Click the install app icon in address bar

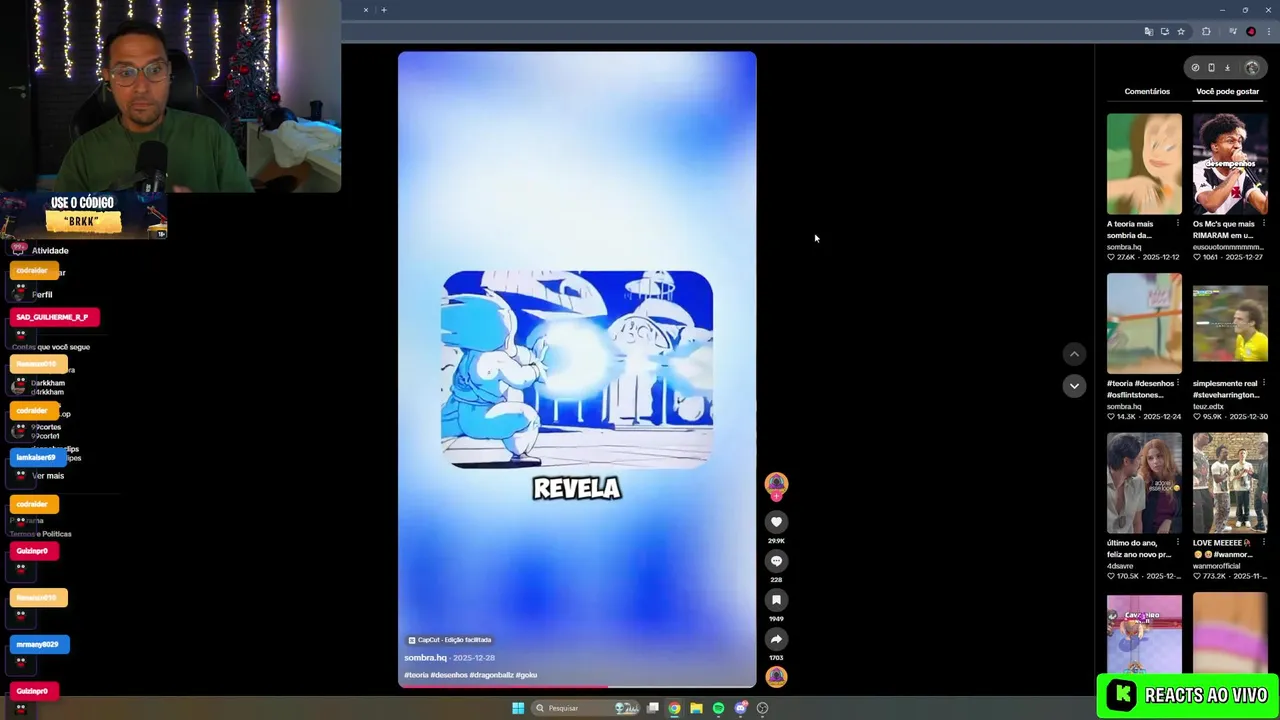1164,32
